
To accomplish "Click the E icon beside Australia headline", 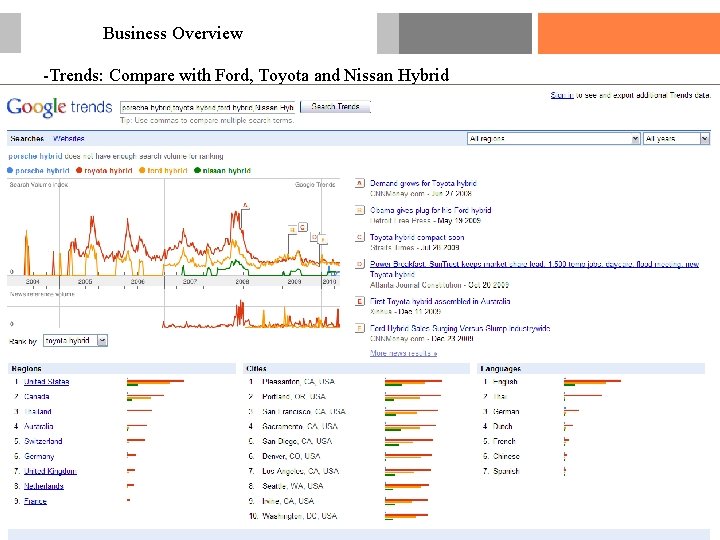I will pyautogui.click(x=360, y=302).
